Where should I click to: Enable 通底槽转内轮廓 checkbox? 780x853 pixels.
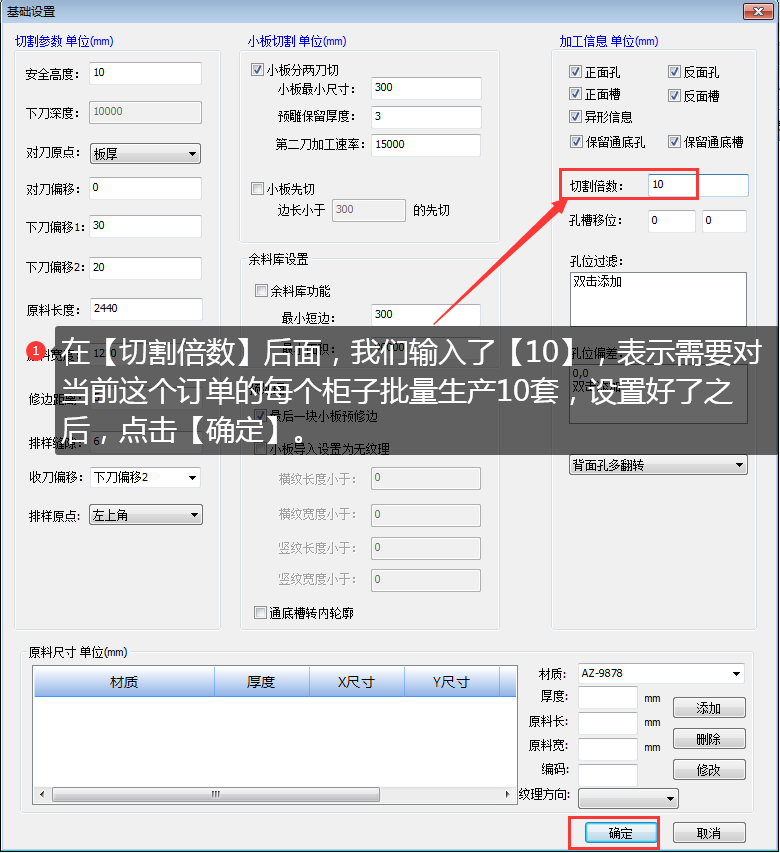tap(260, 613)
